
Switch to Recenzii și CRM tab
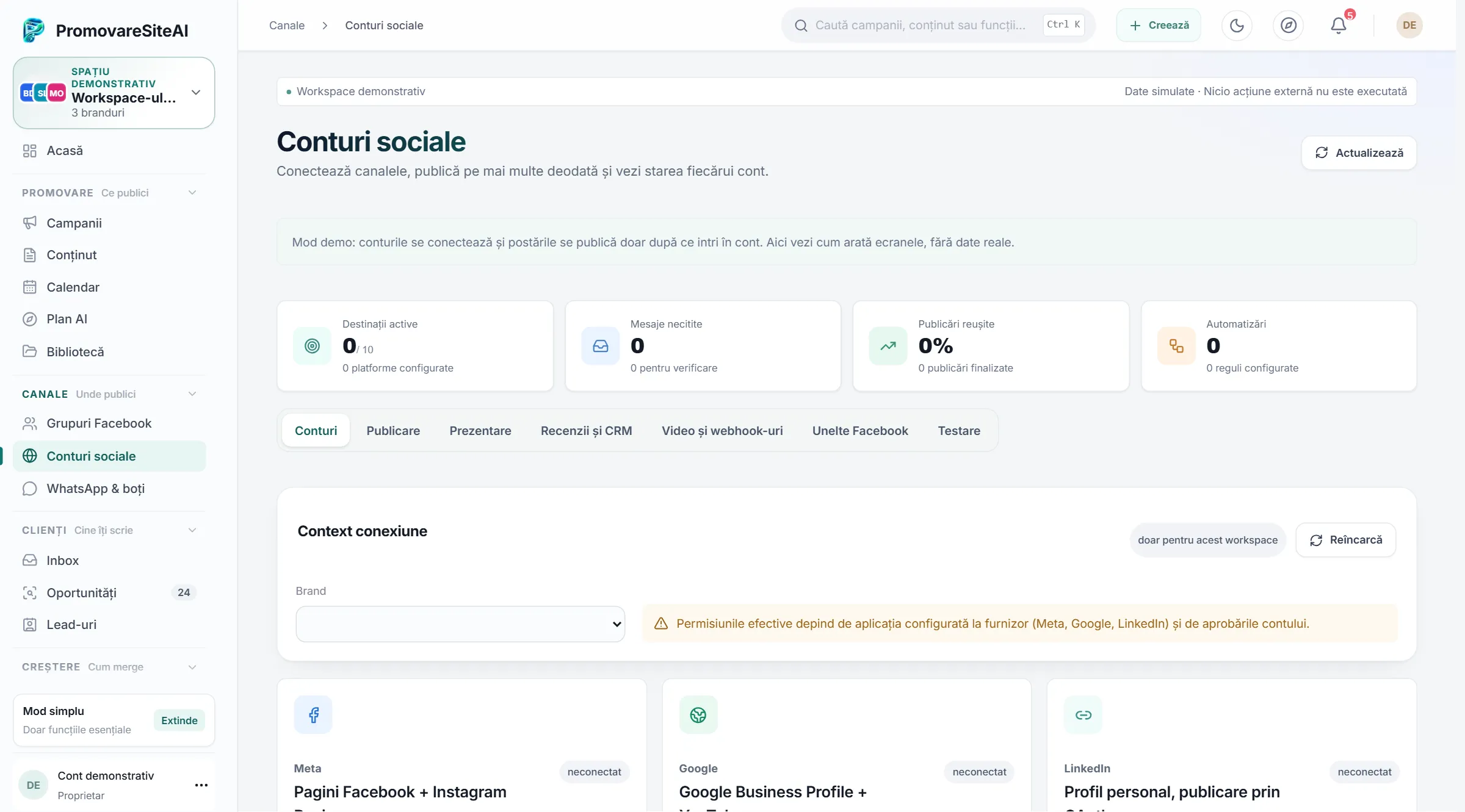(586, 431)
